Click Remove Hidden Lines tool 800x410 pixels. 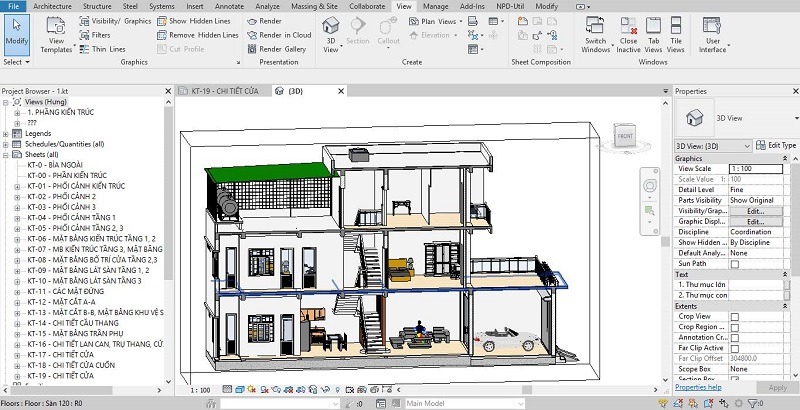[198, 35]
